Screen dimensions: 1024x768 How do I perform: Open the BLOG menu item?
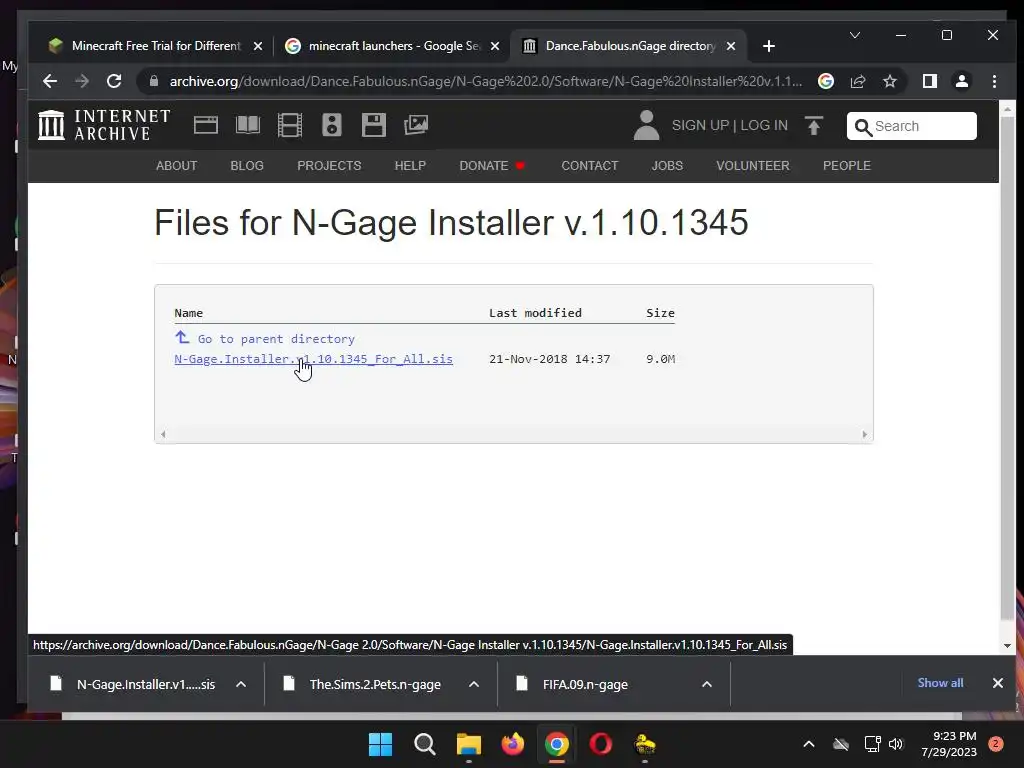[247, 165]
